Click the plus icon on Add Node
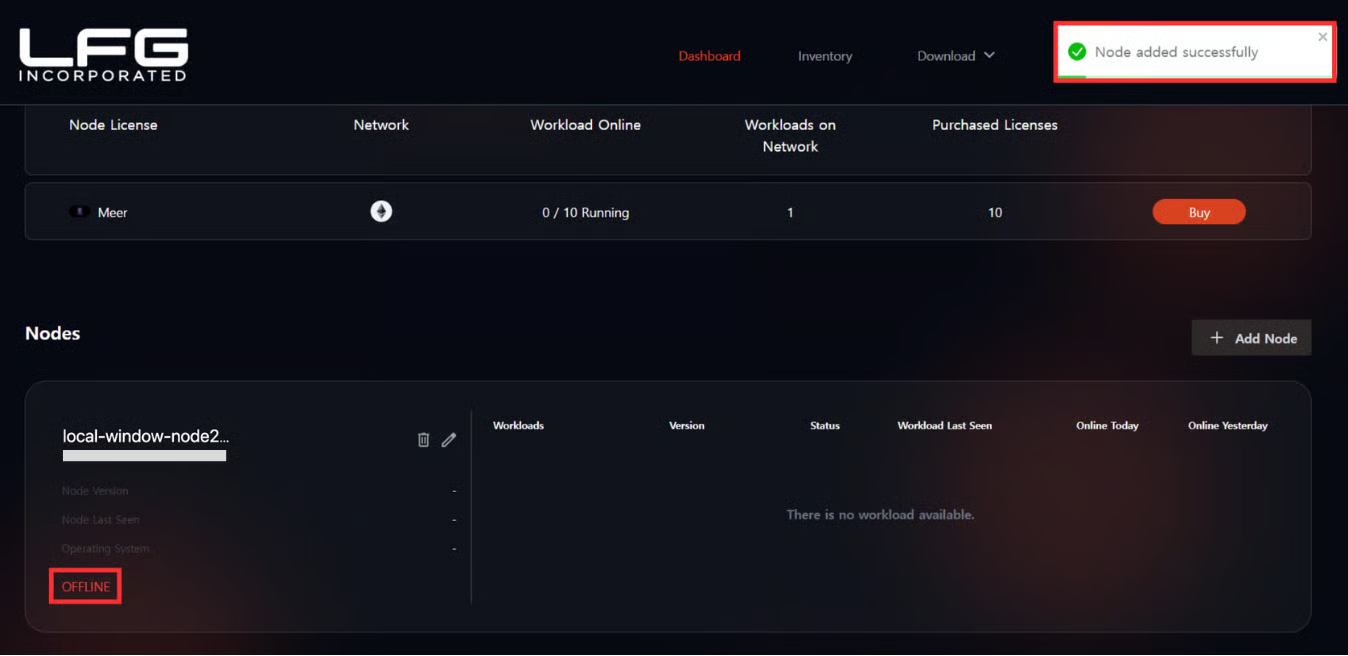This screenshot has width=1348, height=656. (1217, 338)
